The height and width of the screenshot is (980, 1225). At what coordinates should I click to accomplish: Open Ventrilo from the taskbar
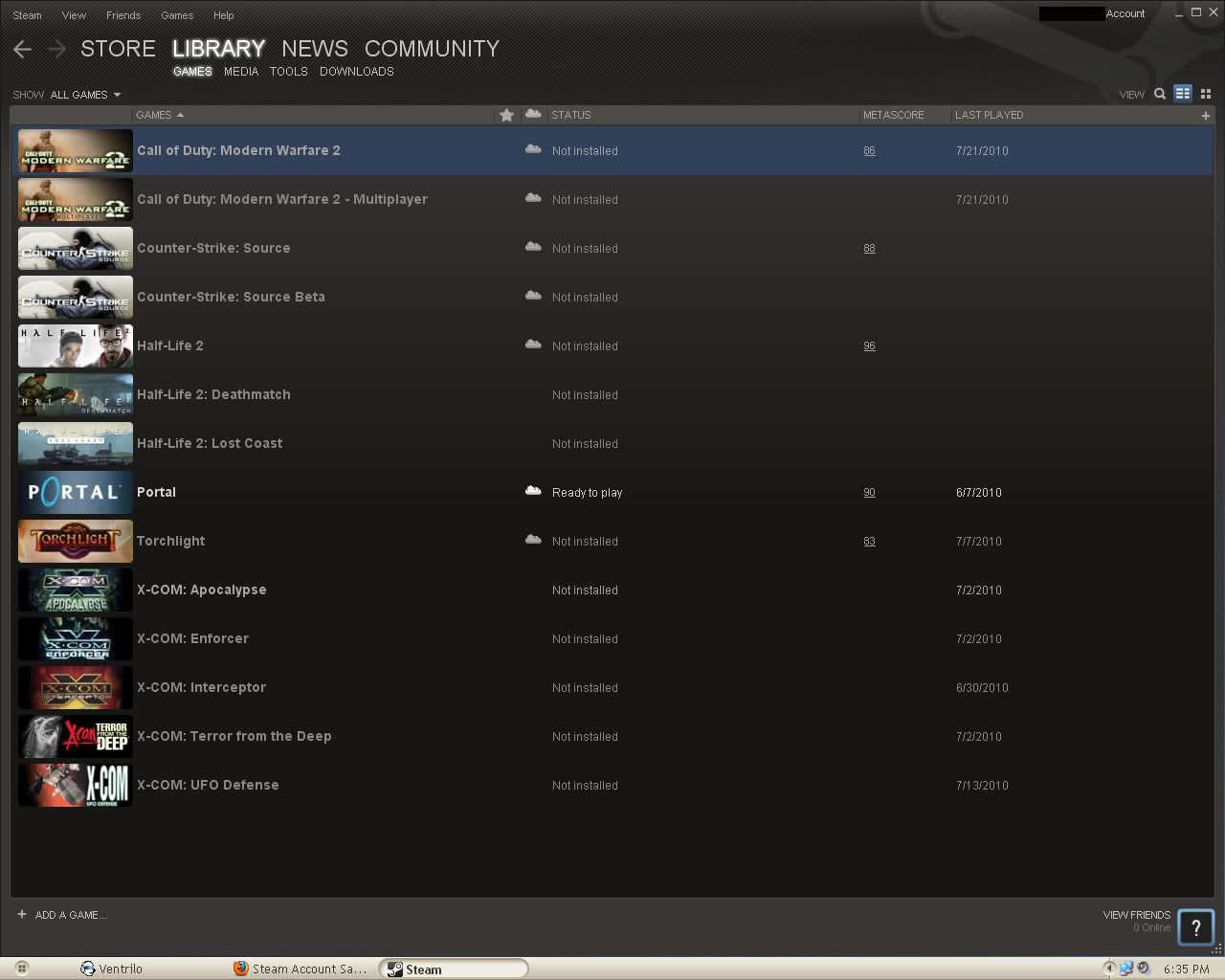(112, 969)
